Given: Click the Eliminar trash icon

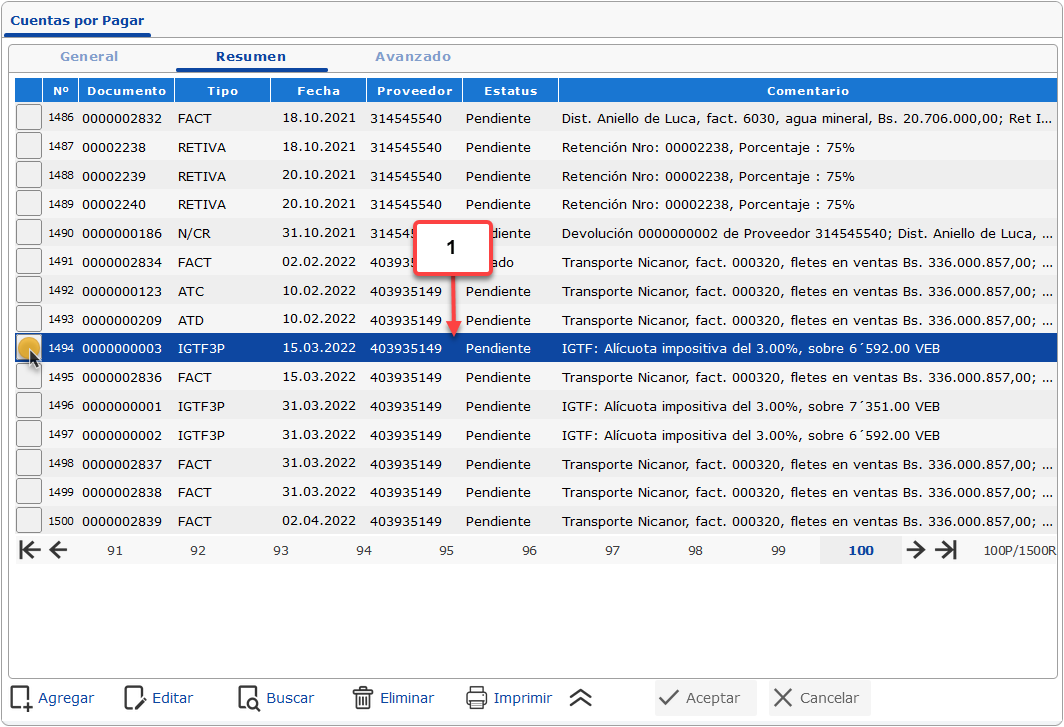Looking at the screenshot, I should [x=363, y=698].
